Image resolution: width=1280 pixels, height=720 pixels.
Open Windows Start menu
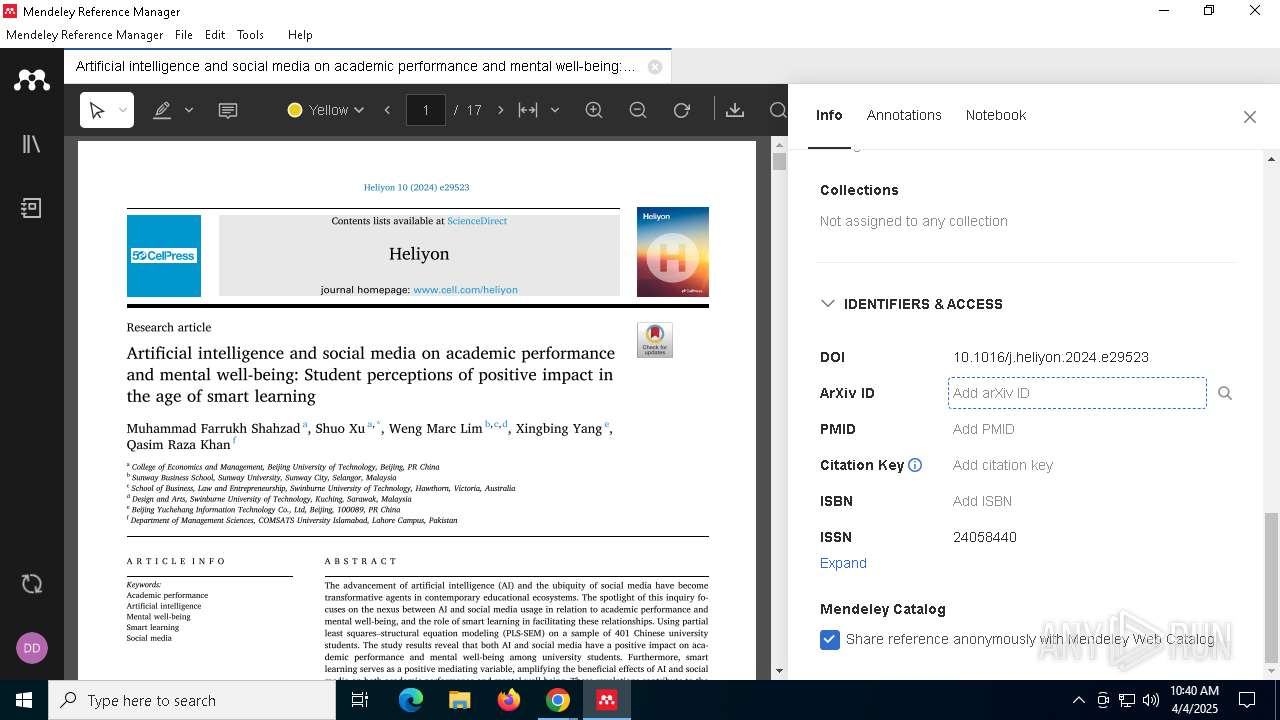pyautogui.click(x=24, y=700)
